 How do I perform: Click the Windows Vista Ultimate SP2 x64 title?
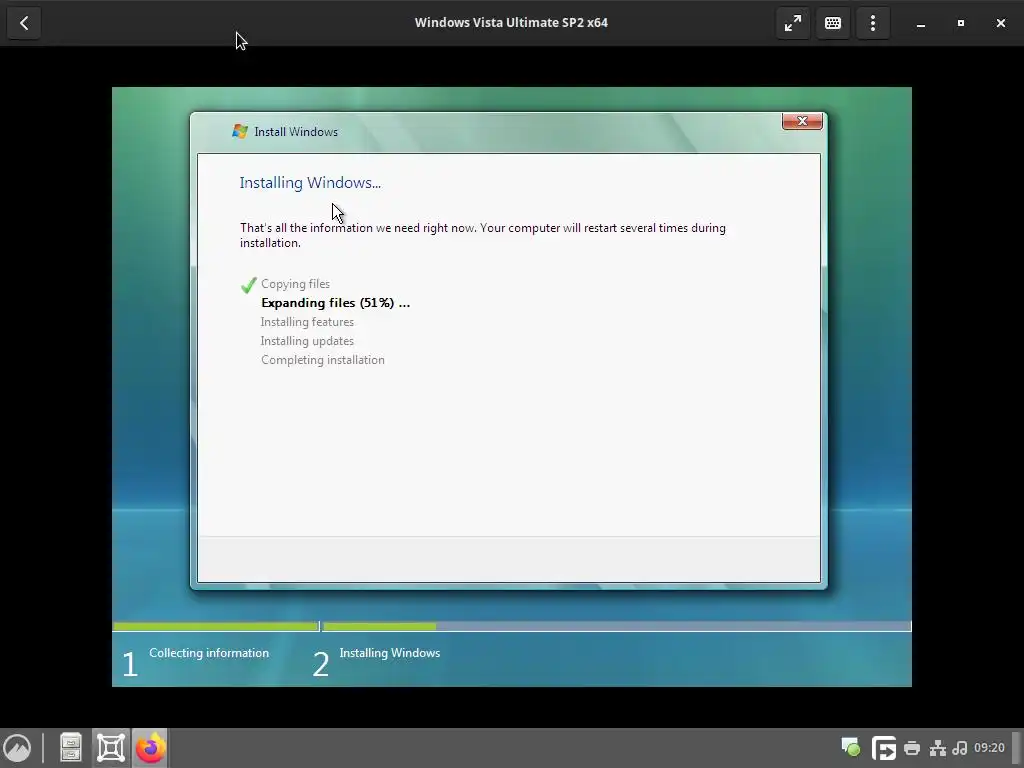tap(511, 22)
